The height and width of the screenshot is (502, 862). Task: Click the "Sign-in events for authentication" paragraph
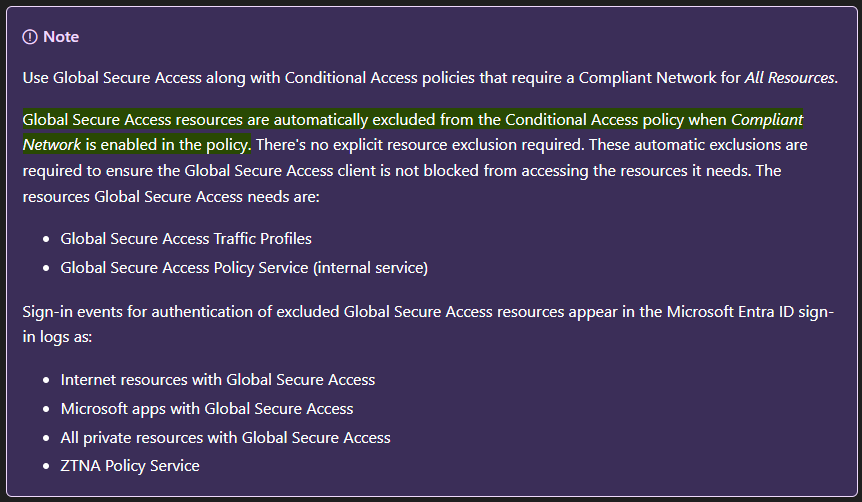tap(180, 312)
